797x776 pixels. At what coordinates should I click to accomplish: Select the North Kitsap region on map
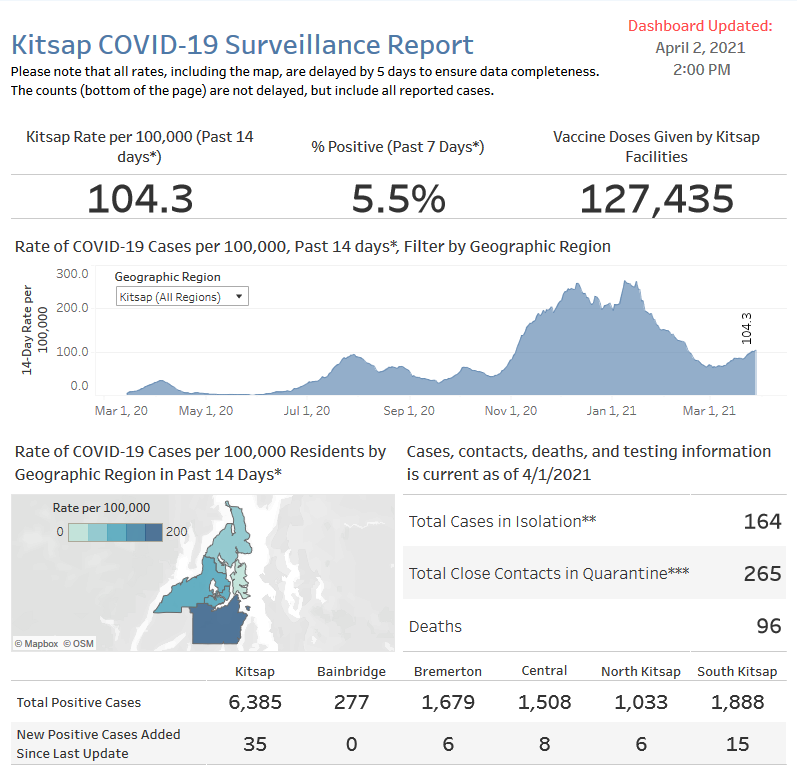(x=238, y=536)
